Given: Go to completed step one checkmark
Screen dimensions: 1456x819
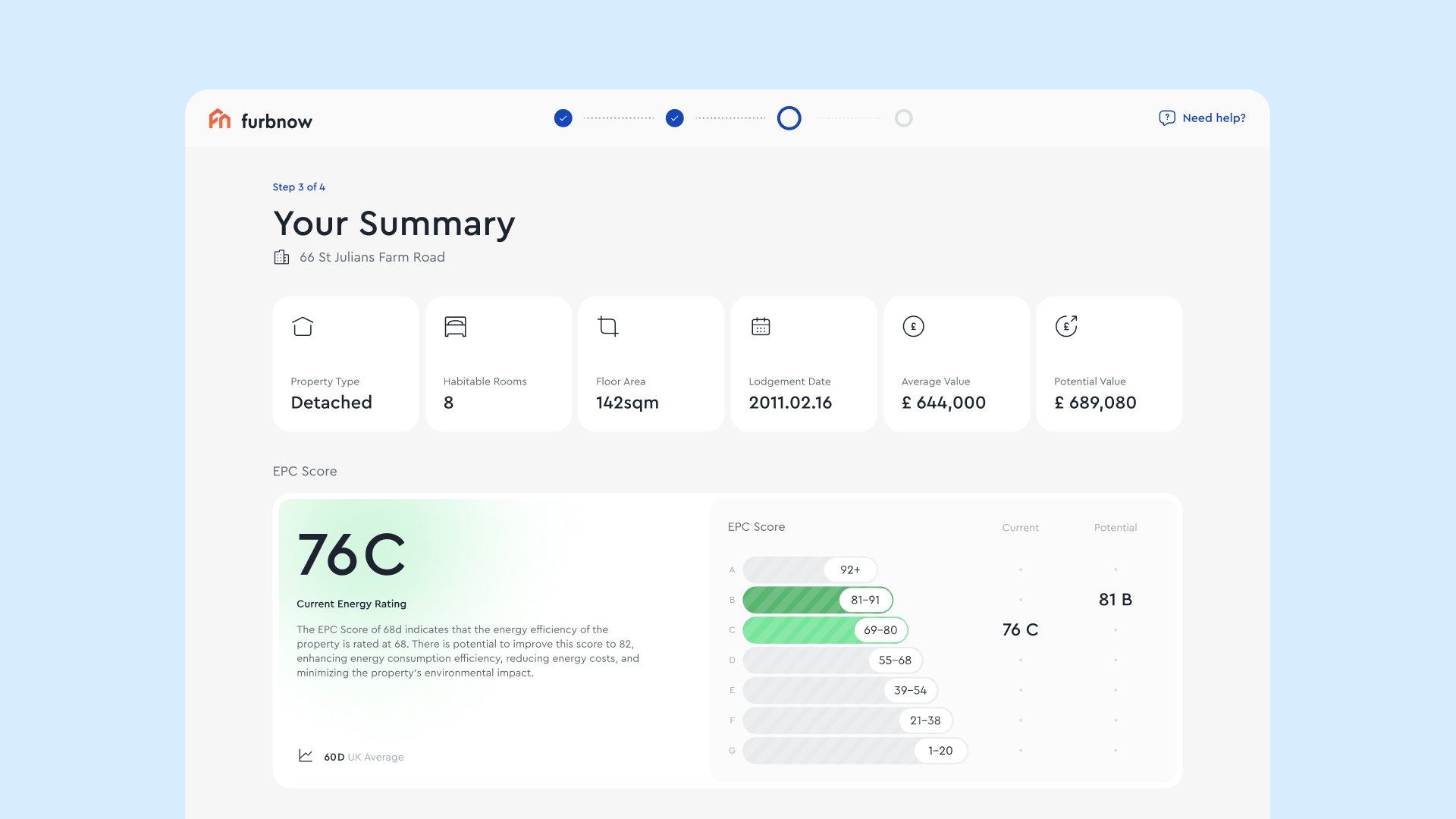Looking at the screenshot, I should 563,118.
